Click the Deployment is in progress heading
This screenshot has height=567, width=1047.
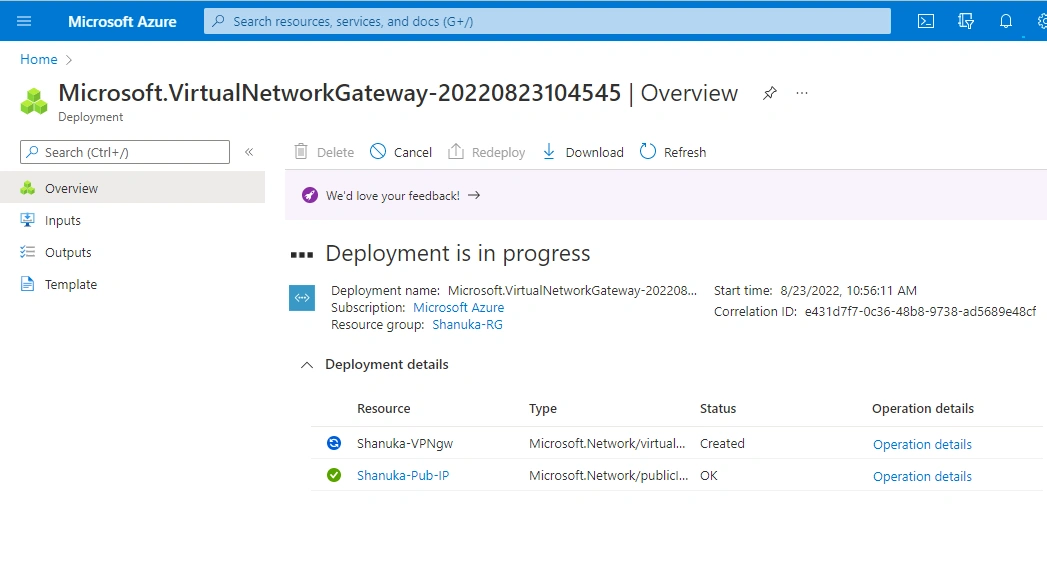tap(458, 254)
